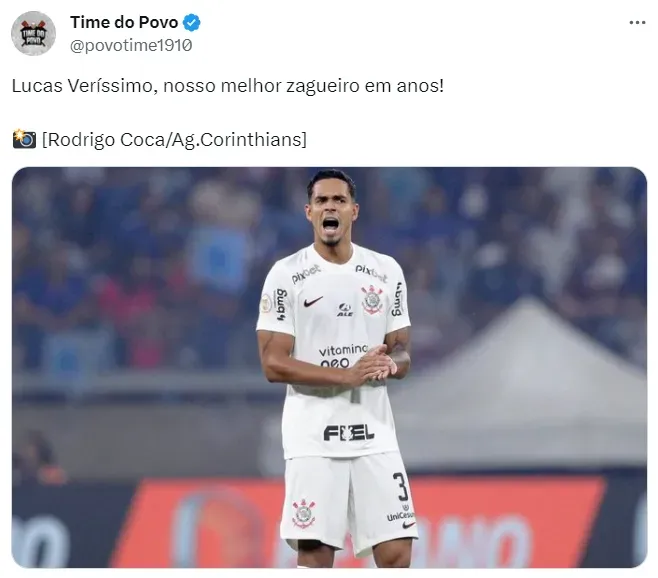Open the three-dot more options menu
Image resolution: width=658 pixels, height=578 pixels.
coord(637,23)
